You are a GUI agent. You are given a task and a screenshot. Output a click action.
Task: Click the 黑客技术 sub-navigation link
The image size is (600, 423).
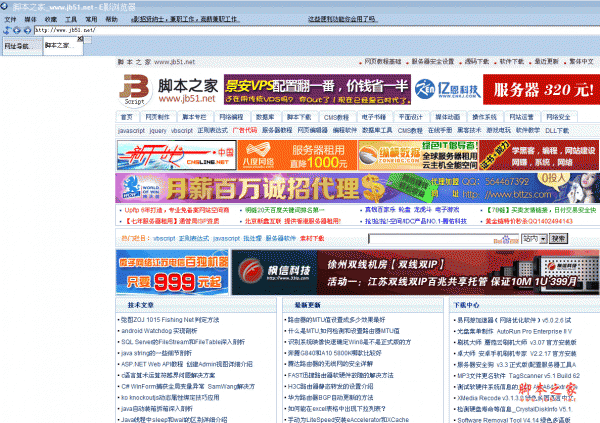tap(469, 131)
